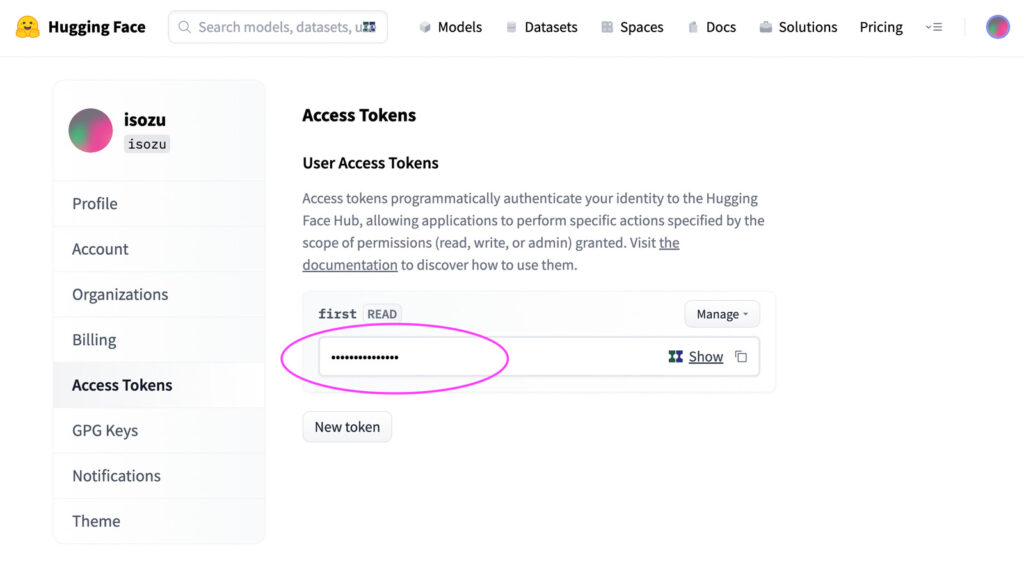Click the Access Tokens page heading

pyautogui.click(x=359, y=115)
